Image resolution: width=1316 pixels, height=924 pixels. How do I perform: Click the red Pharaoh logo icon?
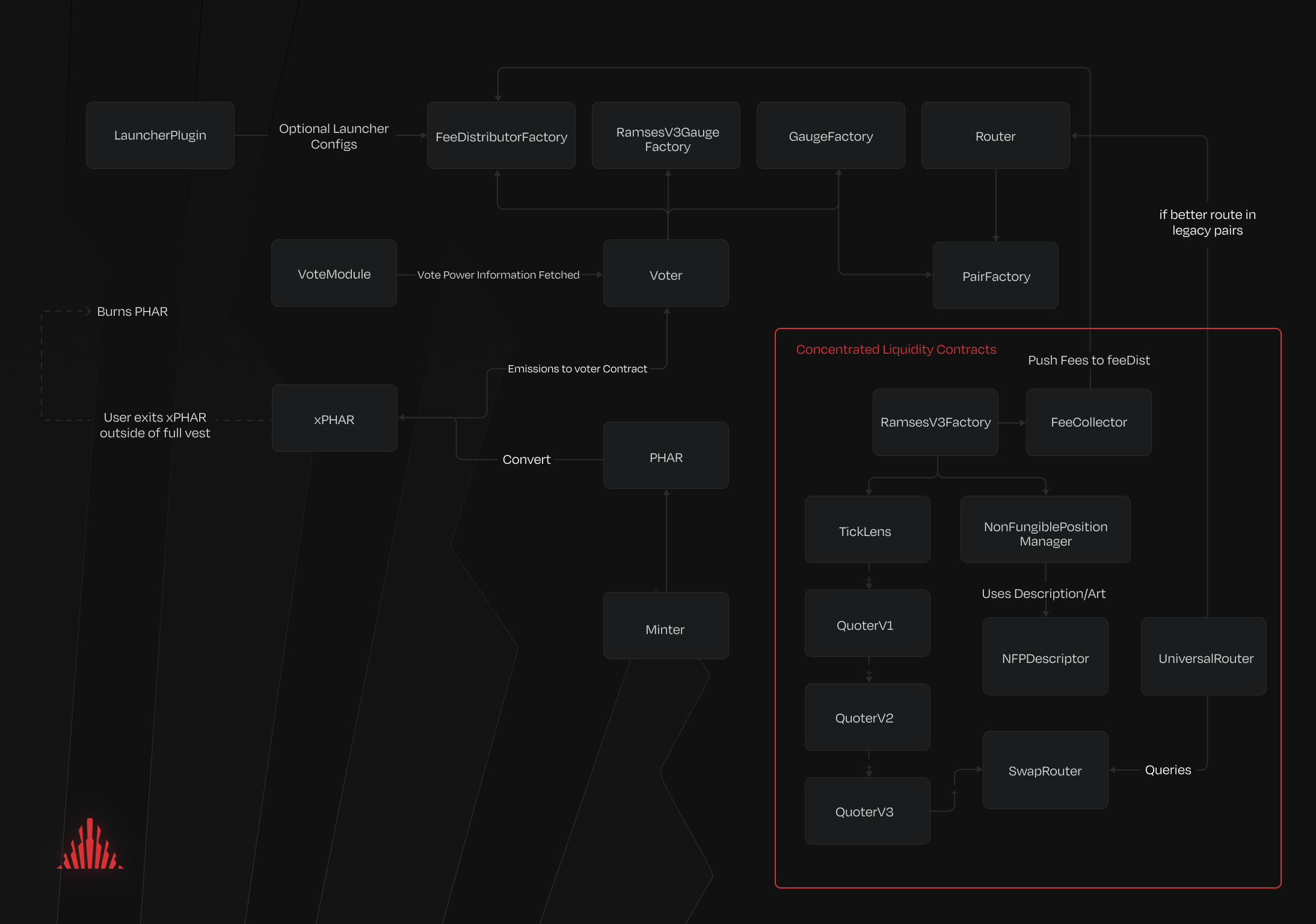[90, 845]
